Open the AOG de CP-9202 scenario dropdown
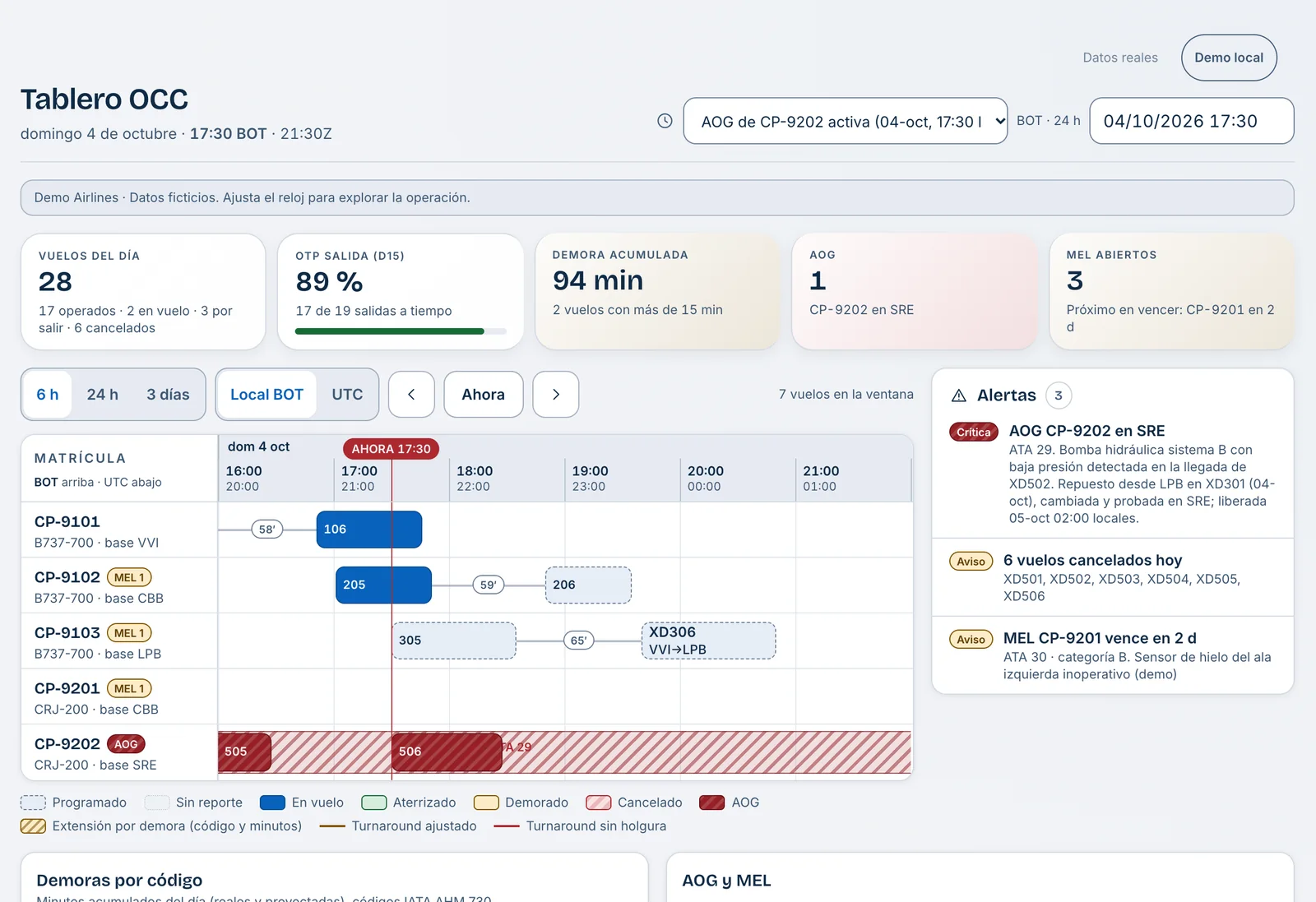This screenshot has width=1316, height=902. pyautogui.click(x=846, y=121)
